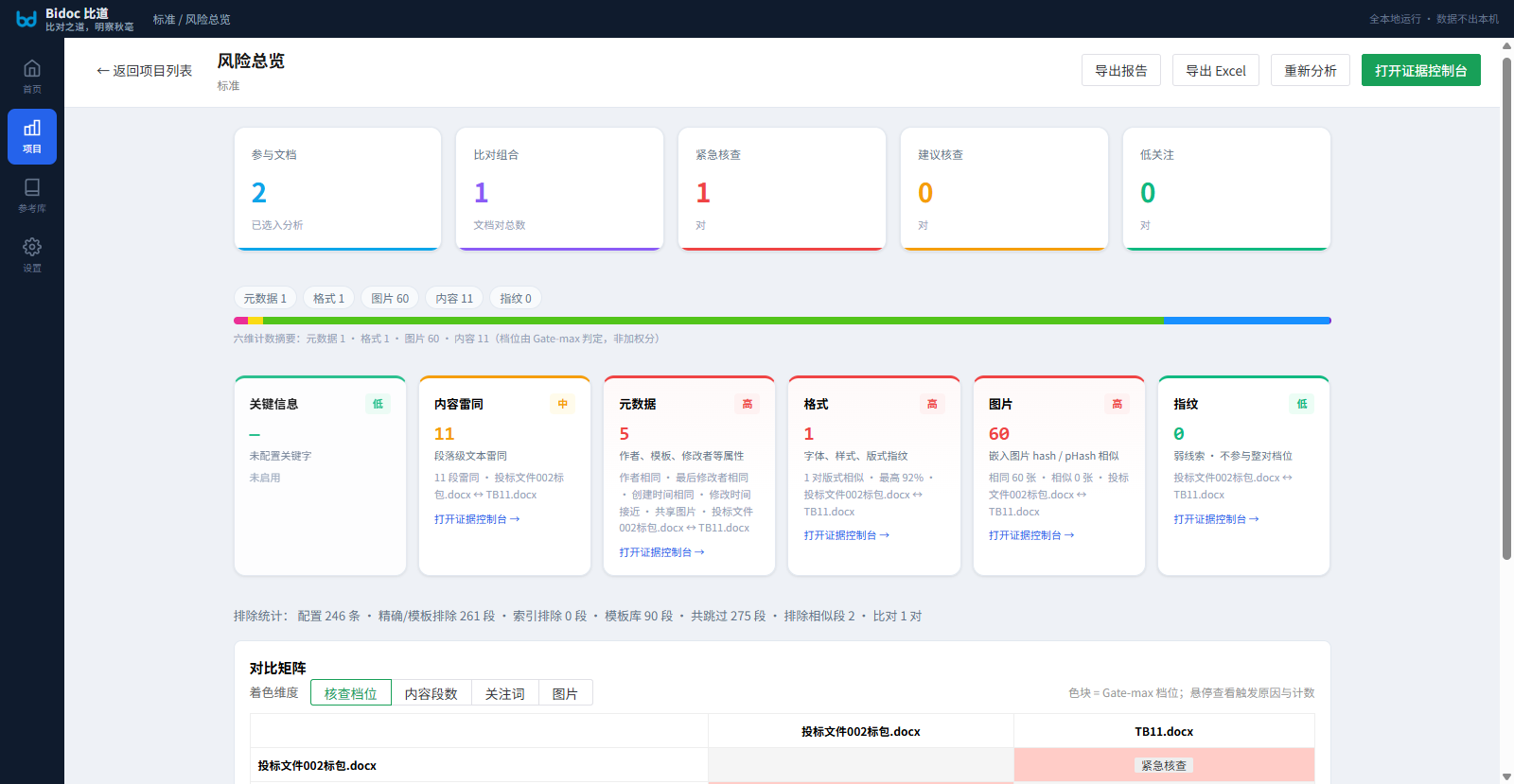Click the 导出报告 button
The width and height of the screenshot is (1514, 784).
coord(1121,70)
